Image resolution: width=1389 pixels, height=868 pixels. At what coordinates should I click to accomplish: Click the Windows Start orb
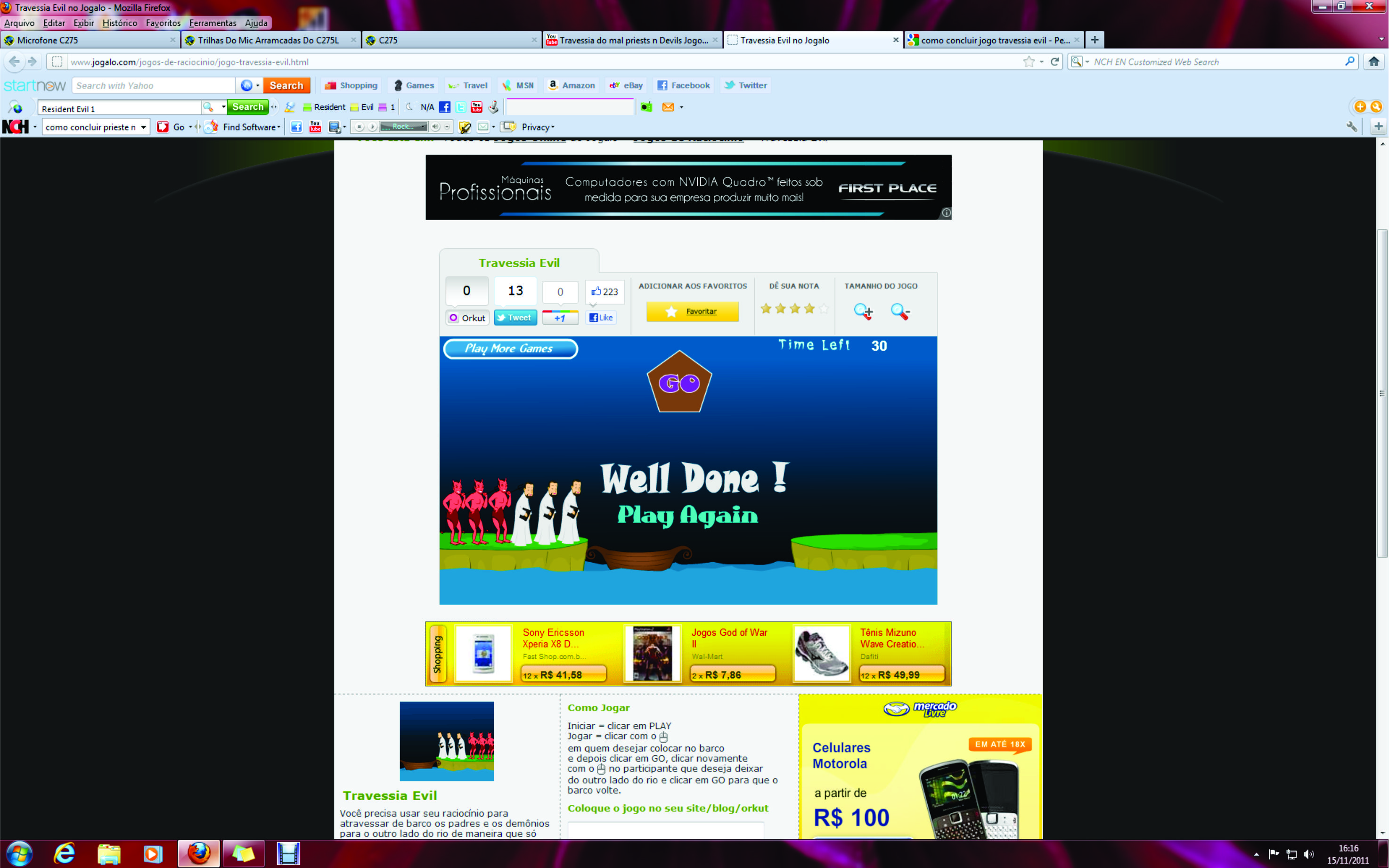click(x=19, y=854)
